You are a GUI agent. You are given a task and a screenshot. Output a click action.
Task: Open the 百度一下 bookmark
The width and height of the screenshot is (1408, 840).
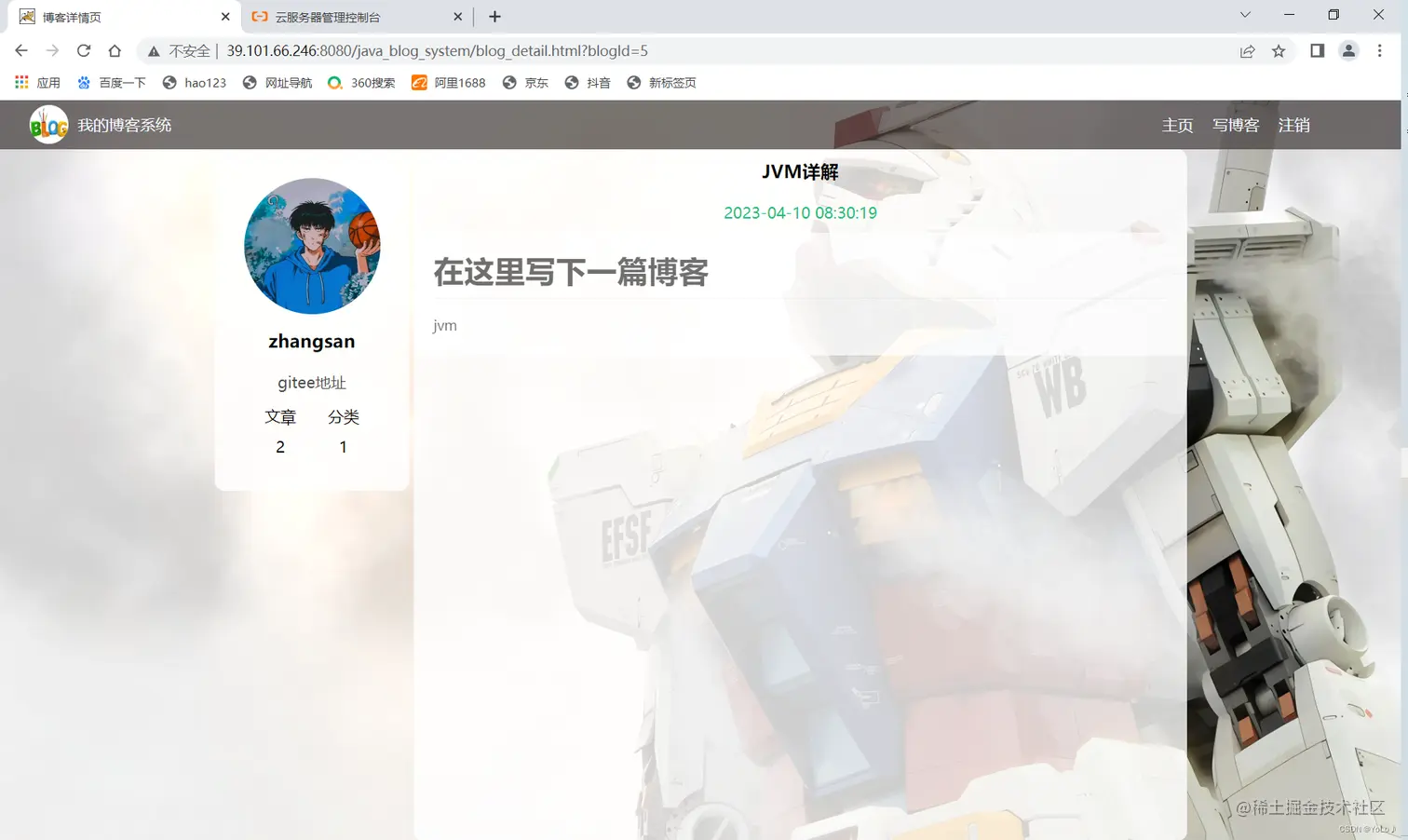tap(112, 83)
